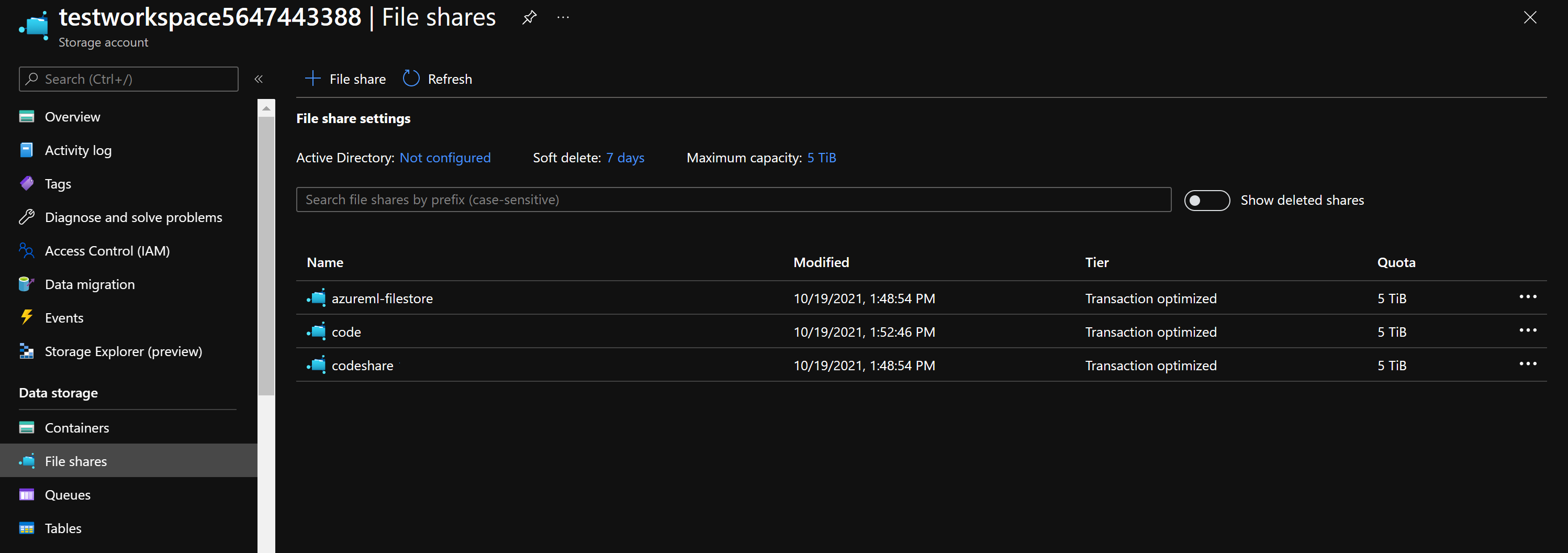Click the Tags icon in the sidebar
This screenshot has height=553, width=1568.
pyautogui.click(x=27, y=184)
